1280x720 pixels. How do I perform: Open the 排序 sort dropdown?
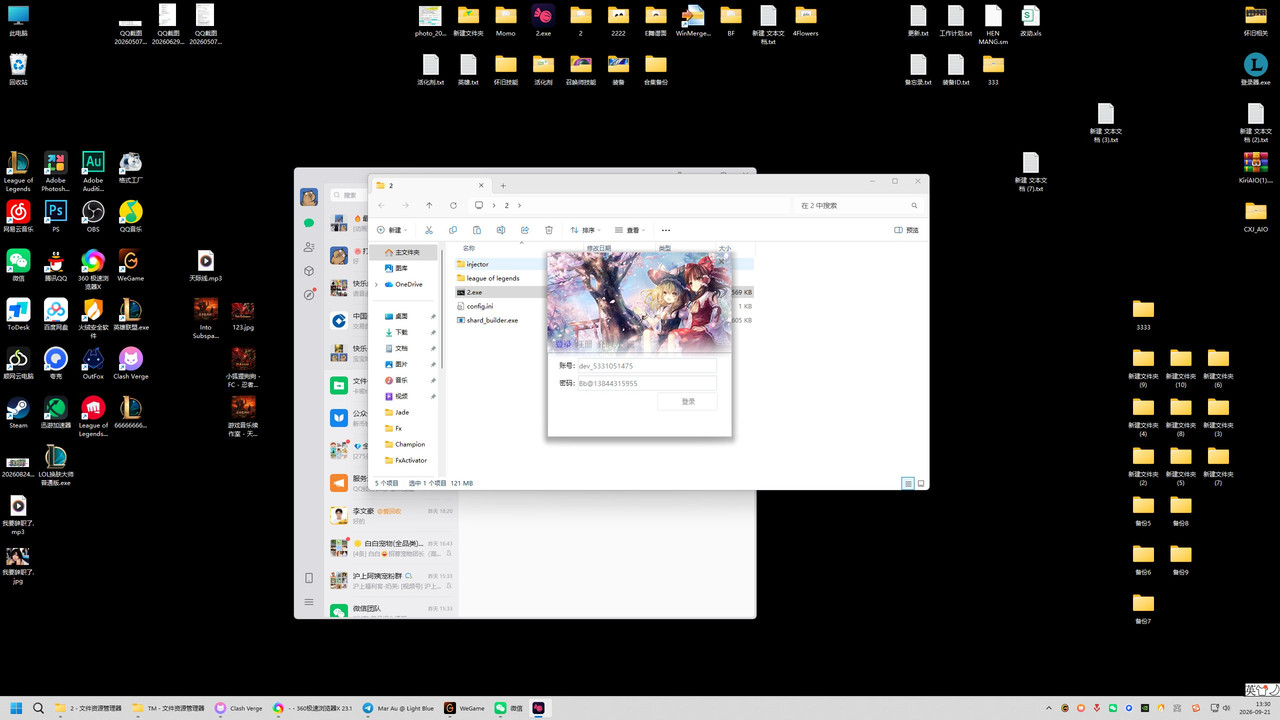click(x=585, y=230)
